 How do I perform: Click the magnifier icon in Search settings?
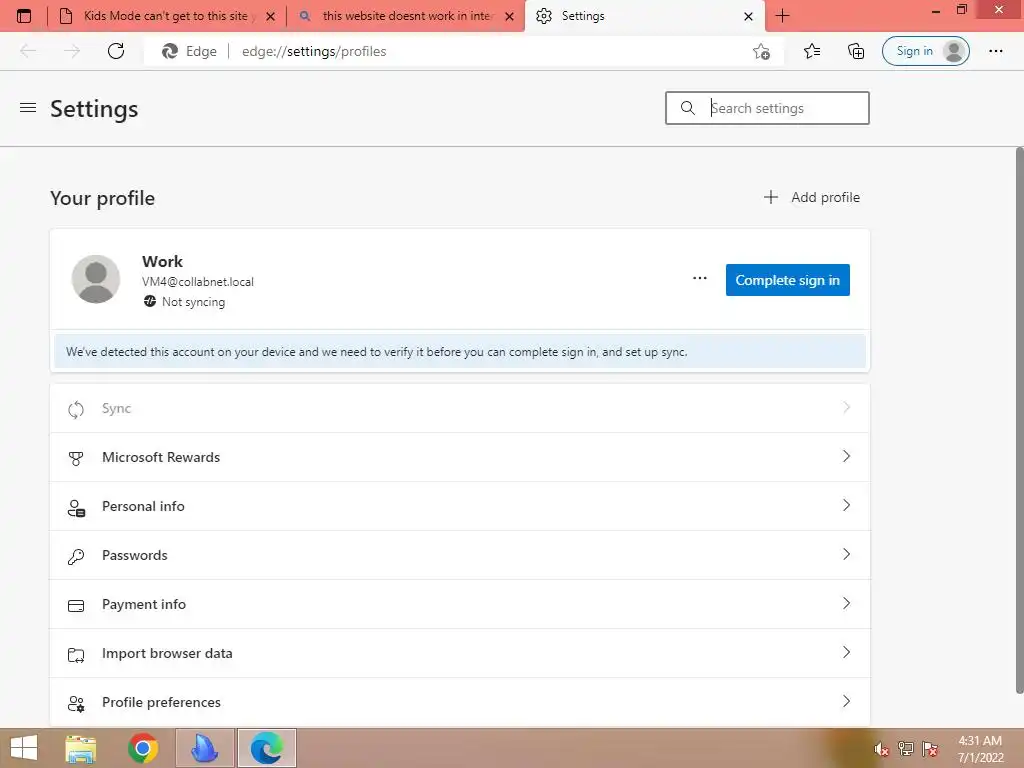click(688, 108)
